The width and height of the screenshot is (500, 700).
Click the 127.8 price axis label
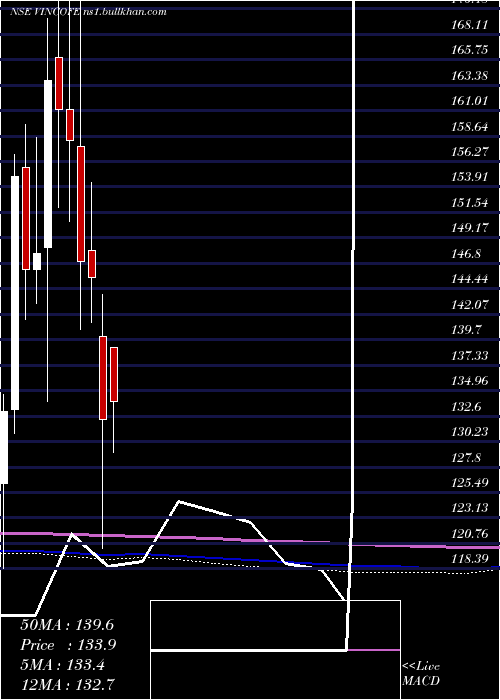coord(466,458)
